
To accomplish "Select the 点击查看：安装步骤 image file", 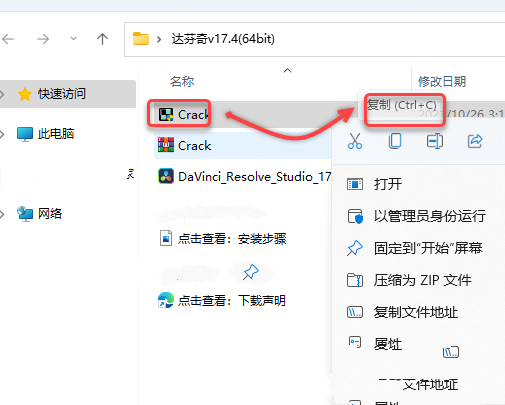I will coord(223,239).
